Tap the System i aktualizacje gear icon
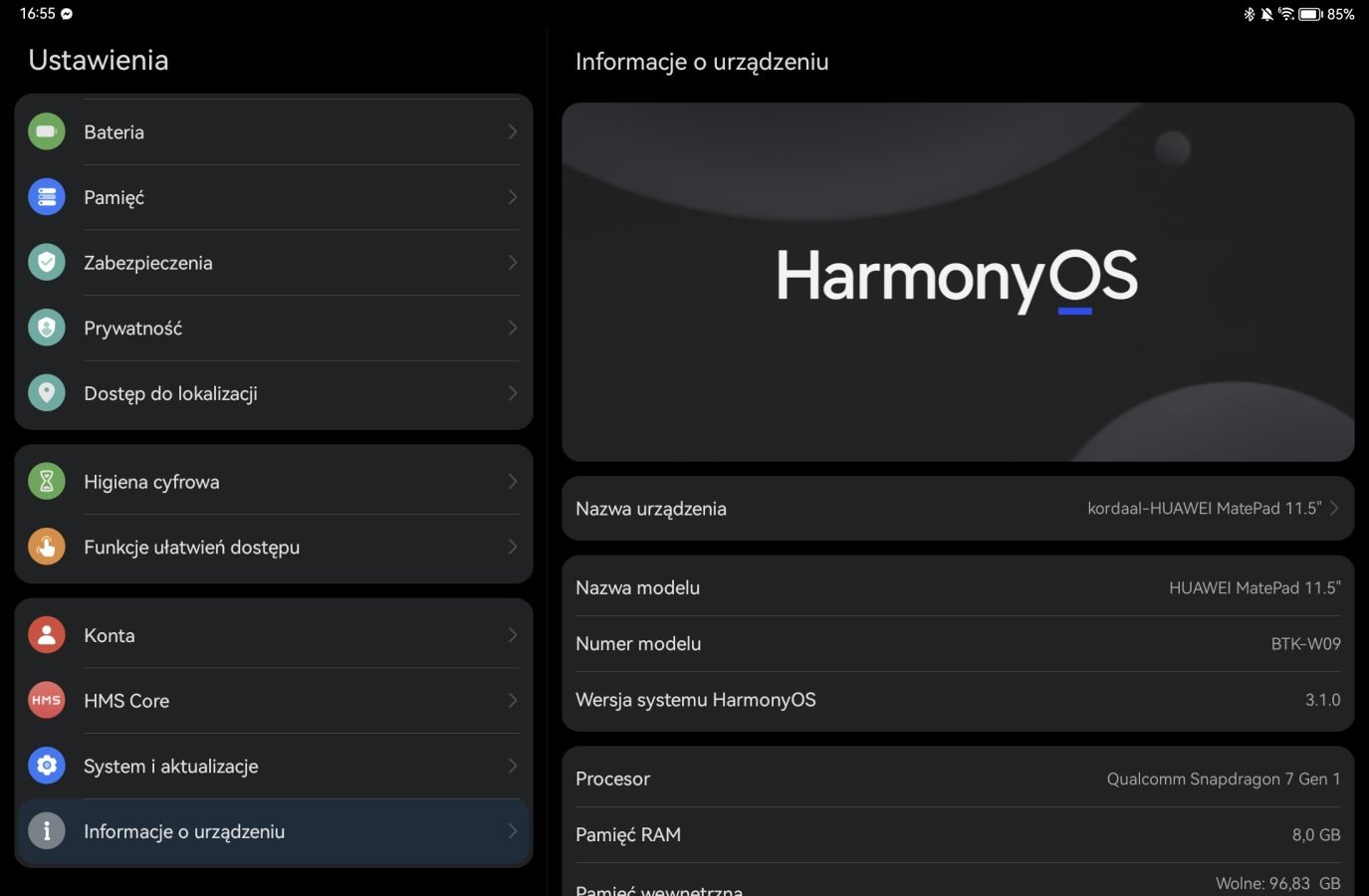The height and width of the screenshot is (896, 1369). pyautogui.click(x=47, y=766)
